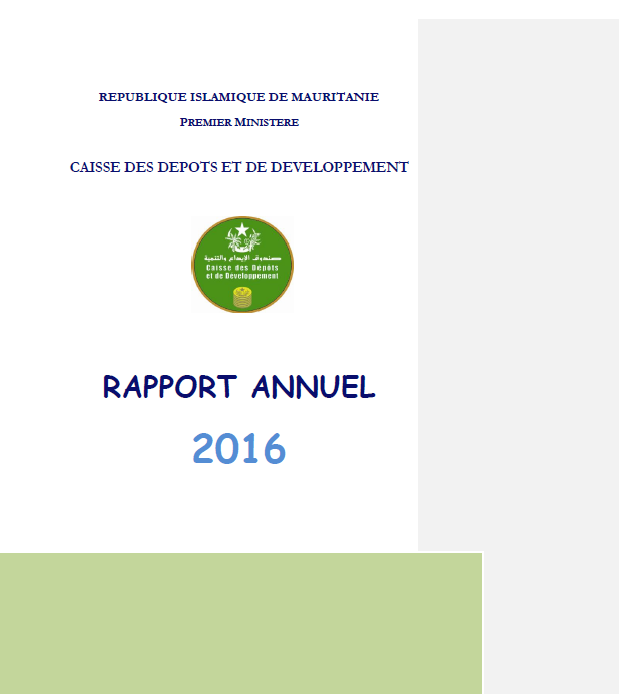Click the "RAPPORT ANNUEL" title text
This screenshot has height=694, width=619.
pyautogui.click(x=239, y=387)
